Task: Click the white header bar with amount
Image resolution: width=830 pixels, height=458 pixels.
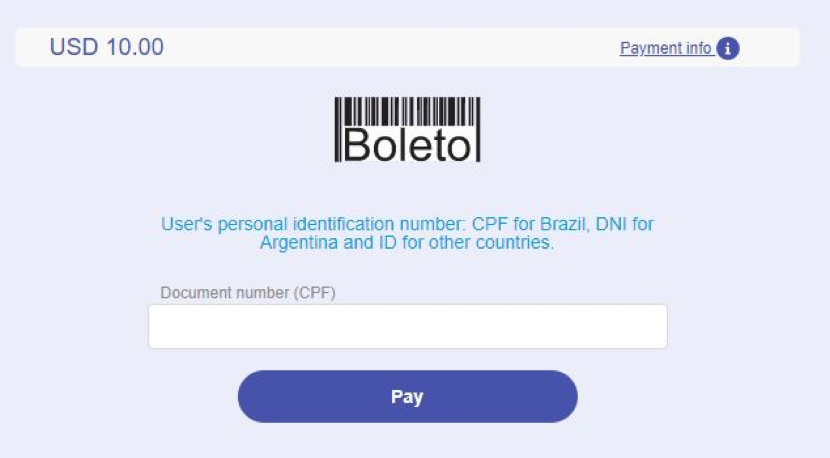Action: [x=408, y=47]
